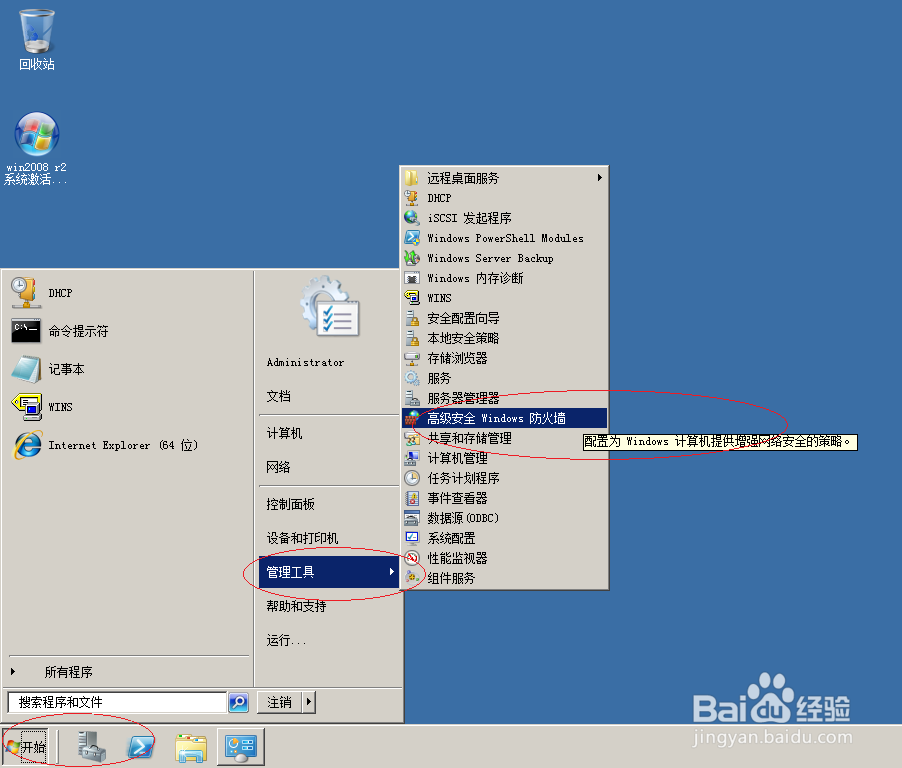
Task: Open 远程桌面服务 submenu folder
Action: pos(504,178)
